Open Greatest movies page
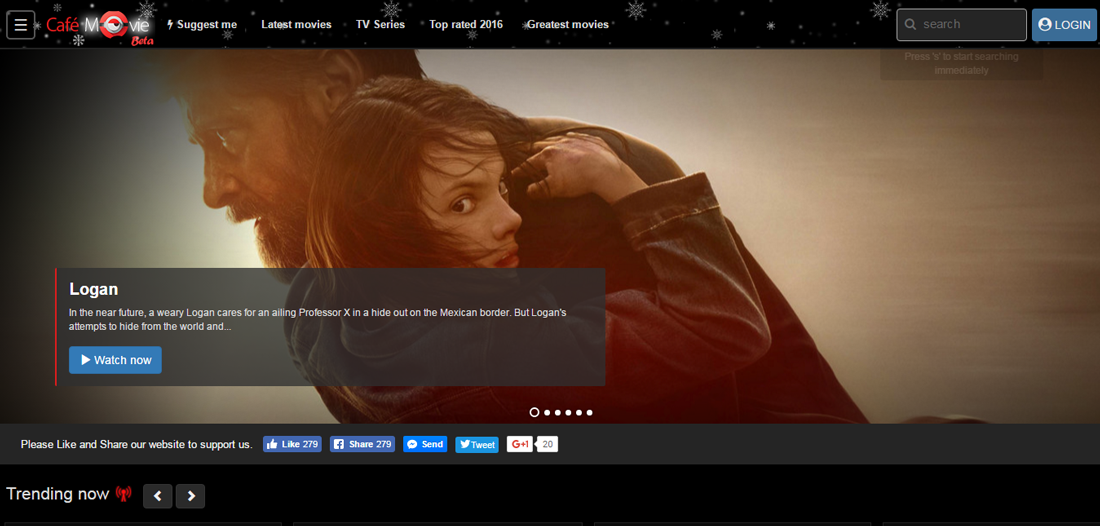The width and height of the screenshot is (1100, 526). [568, 25]
